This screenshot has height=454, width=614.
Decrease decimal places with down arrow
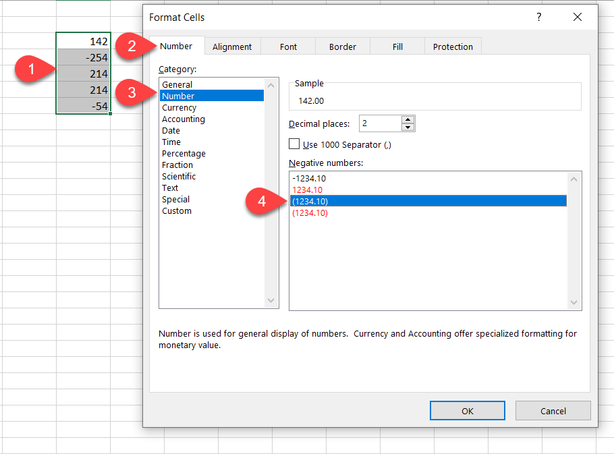click(x=408, y=127)
